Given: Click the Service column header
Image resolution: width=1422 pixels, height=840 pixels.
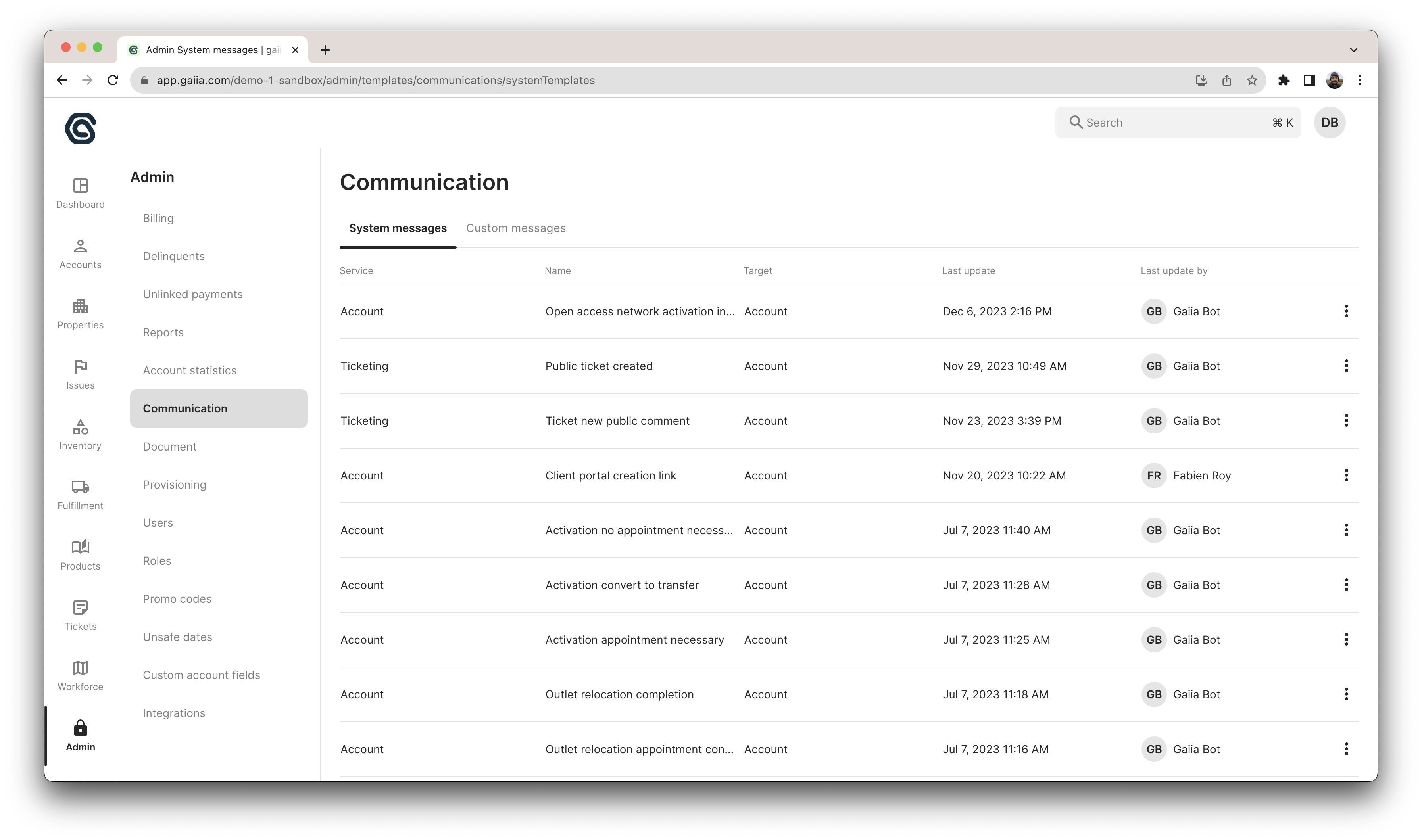Looking at the screenshot, I should pyautogui.click(x=356, y=270).
